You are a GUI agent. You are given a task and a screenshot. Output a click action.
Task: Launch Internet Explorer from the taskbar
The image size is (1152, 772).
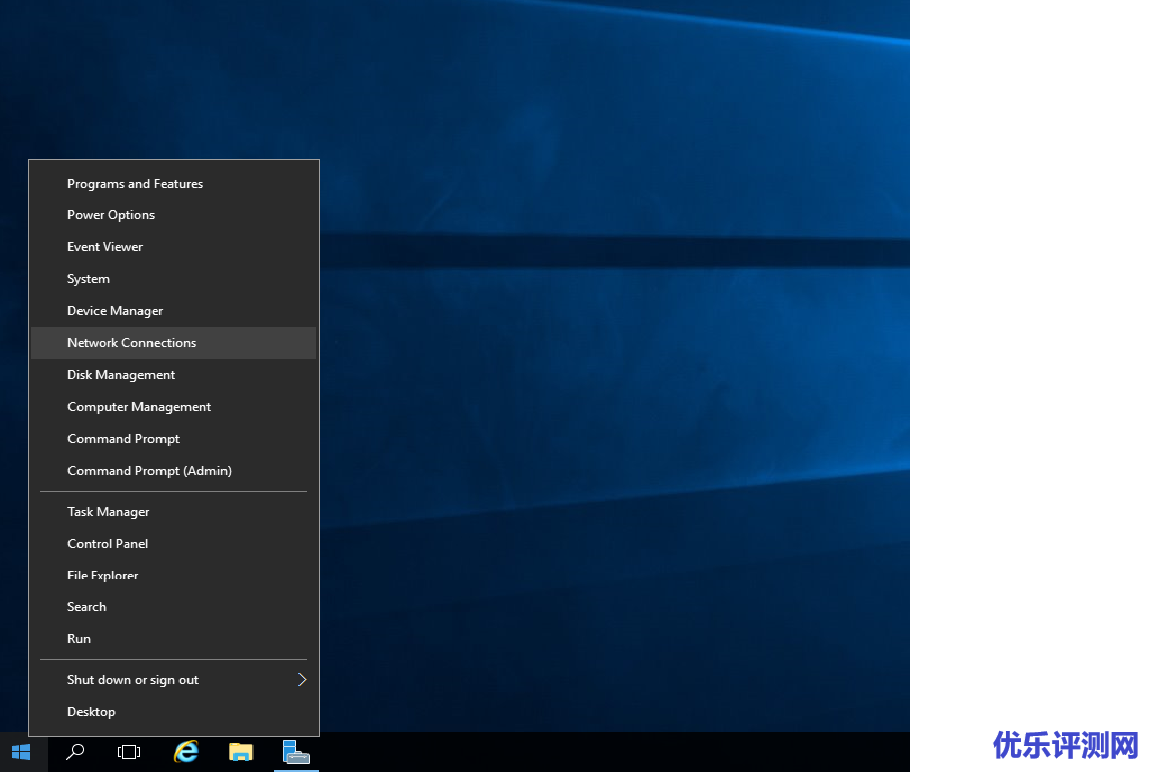pos(186,752)
